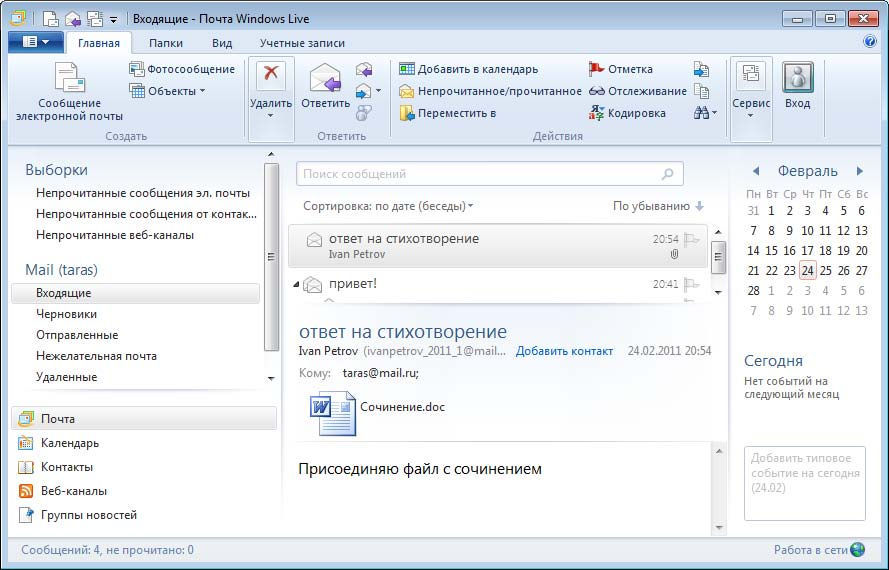Click the Поиск сообщений search field
The image size is (889, 570).
(x=489, y=174)
